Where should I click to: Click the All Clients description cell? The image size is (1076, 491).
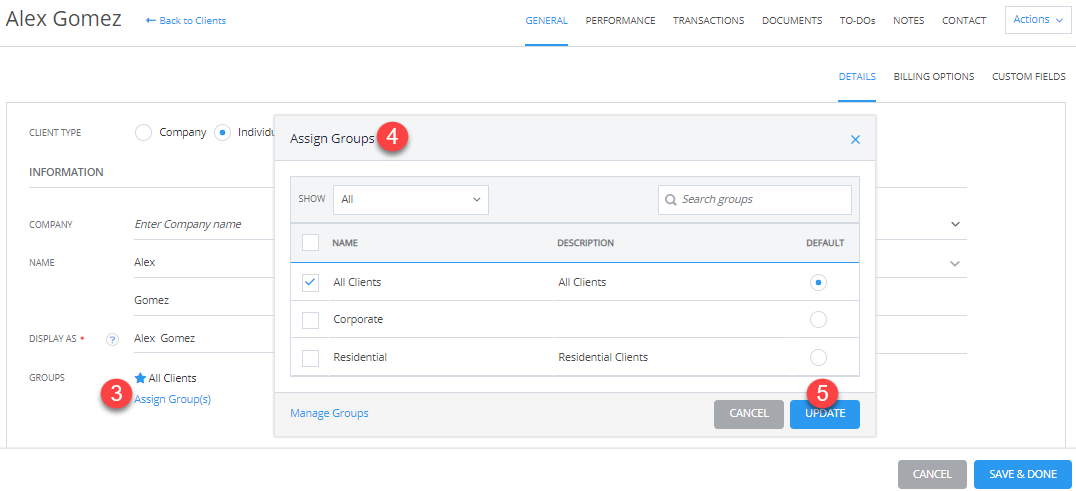(x=582, y=282)
